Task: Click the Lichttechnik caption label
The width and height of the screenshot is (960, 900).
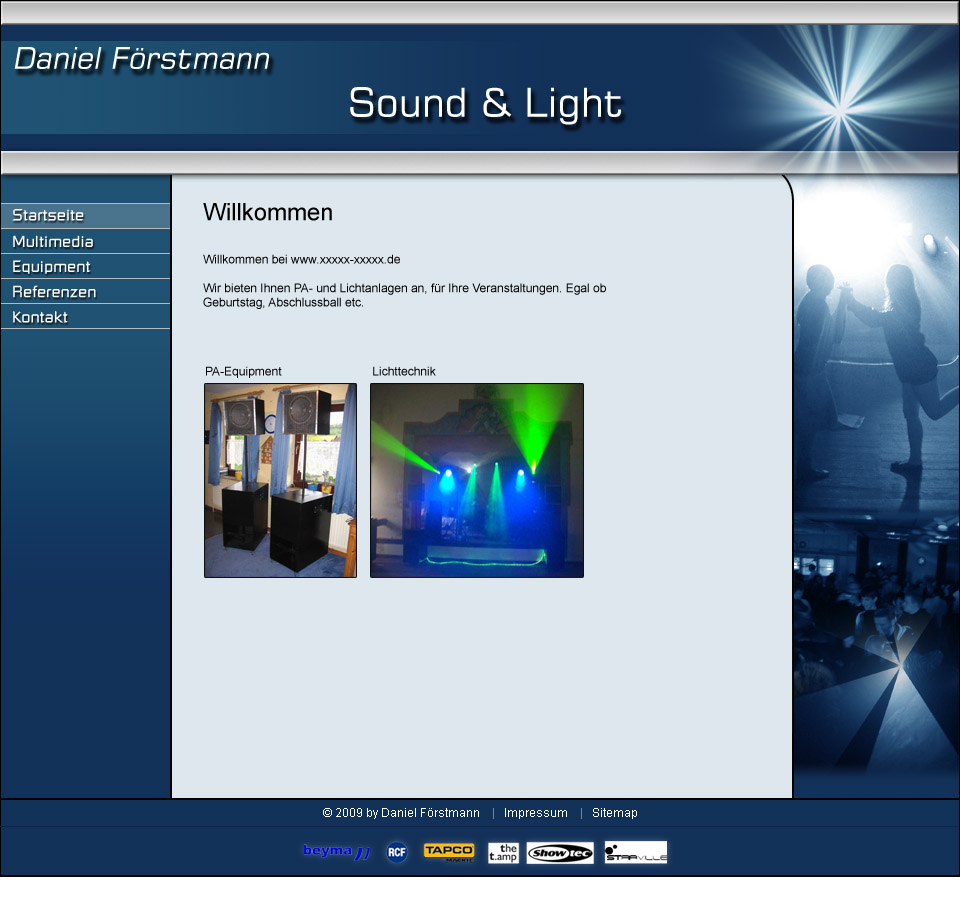Action: (404, 371)
